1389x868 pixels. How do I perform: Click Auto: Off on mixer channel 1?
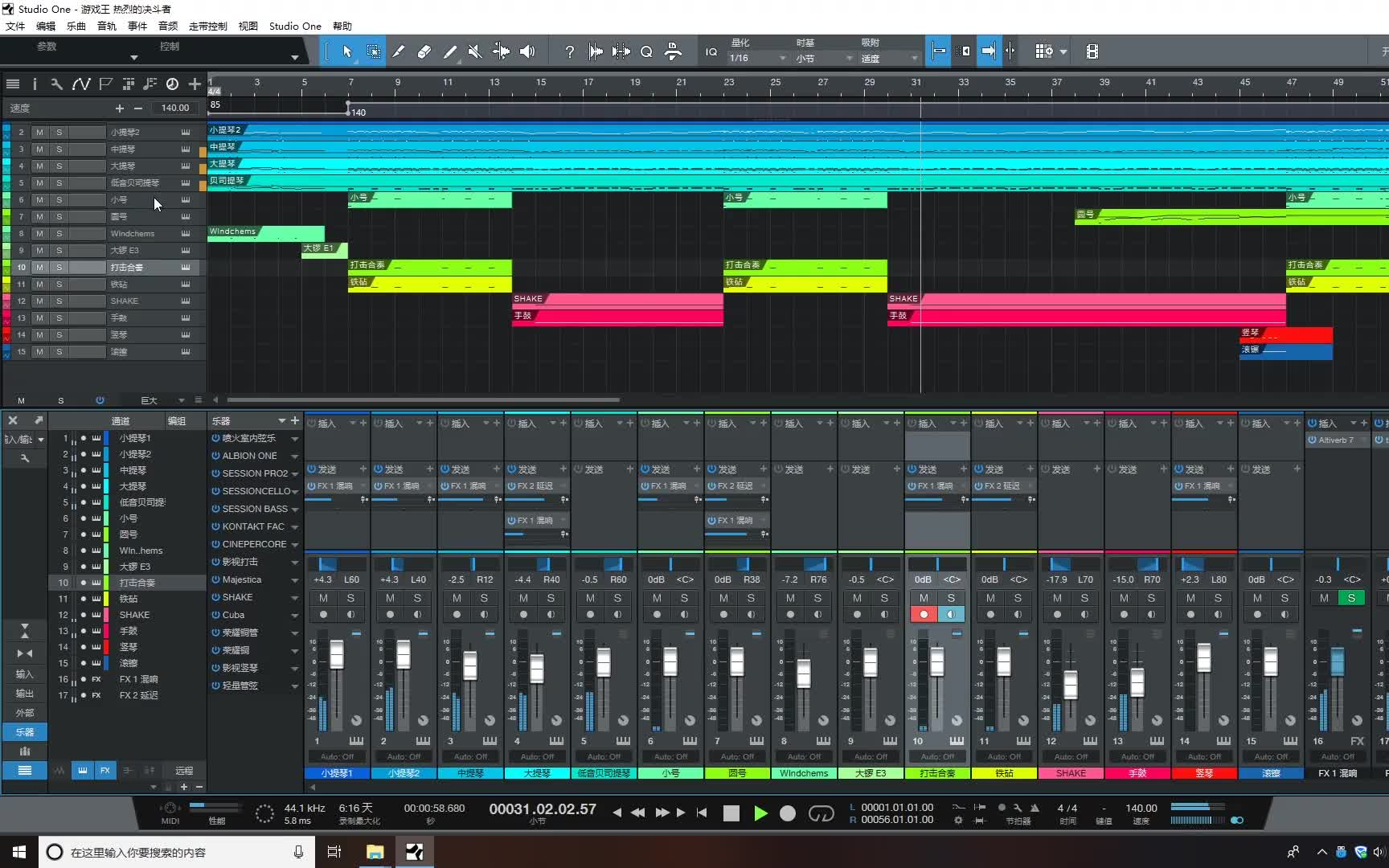coord(337,757)
